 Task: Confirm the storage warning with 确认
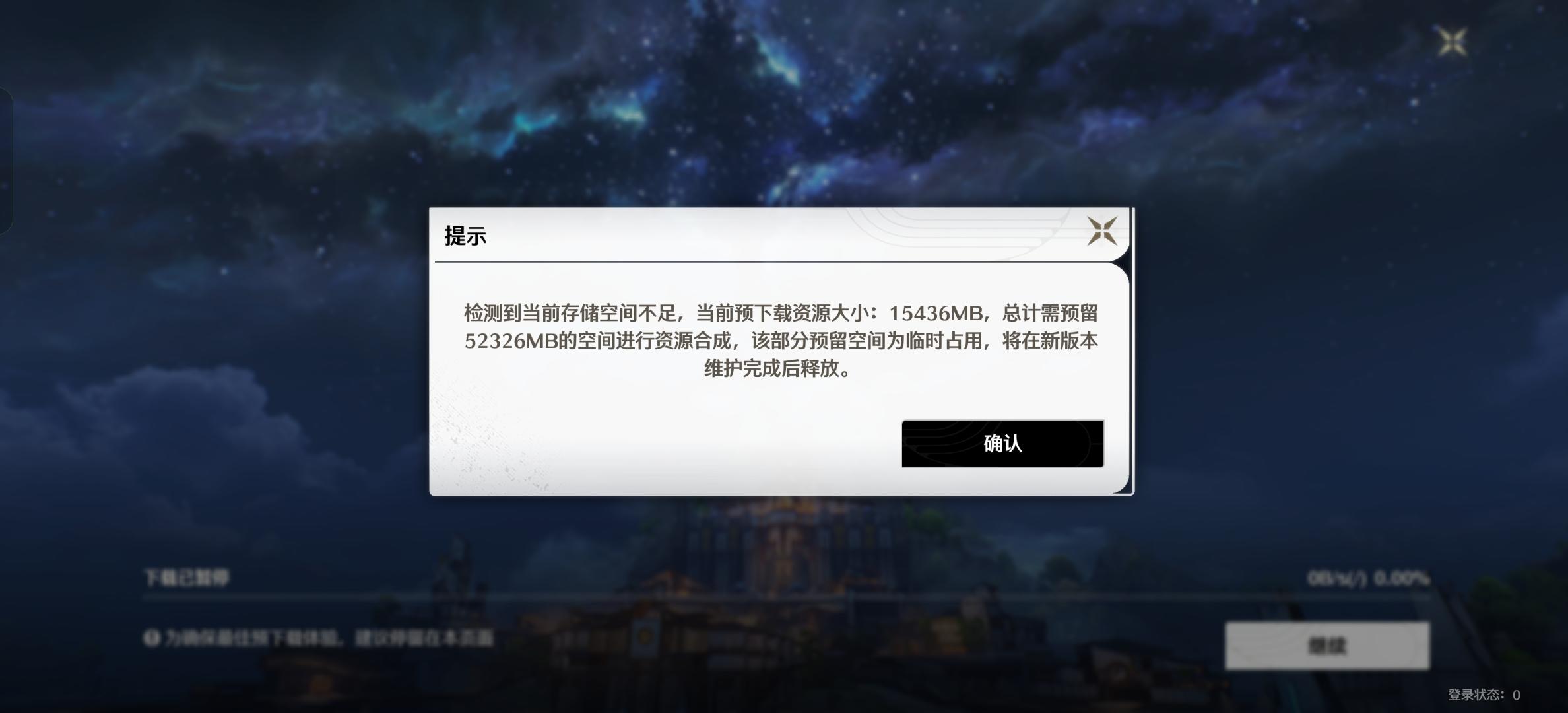pos(1002,444)
